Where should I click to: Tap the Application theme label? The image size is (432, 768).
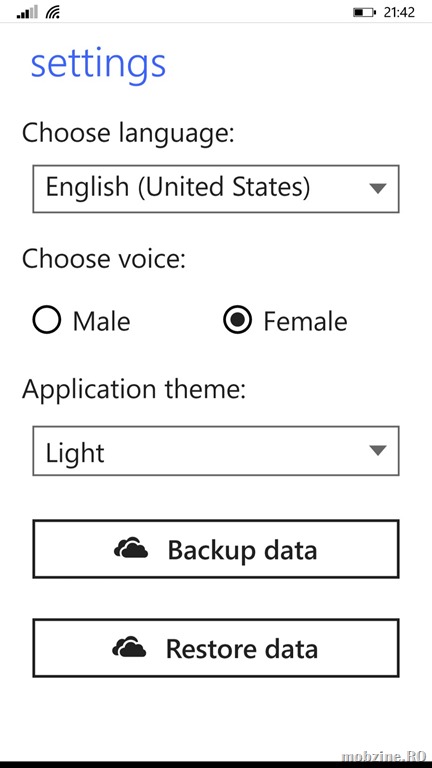(x=134, y=390)
